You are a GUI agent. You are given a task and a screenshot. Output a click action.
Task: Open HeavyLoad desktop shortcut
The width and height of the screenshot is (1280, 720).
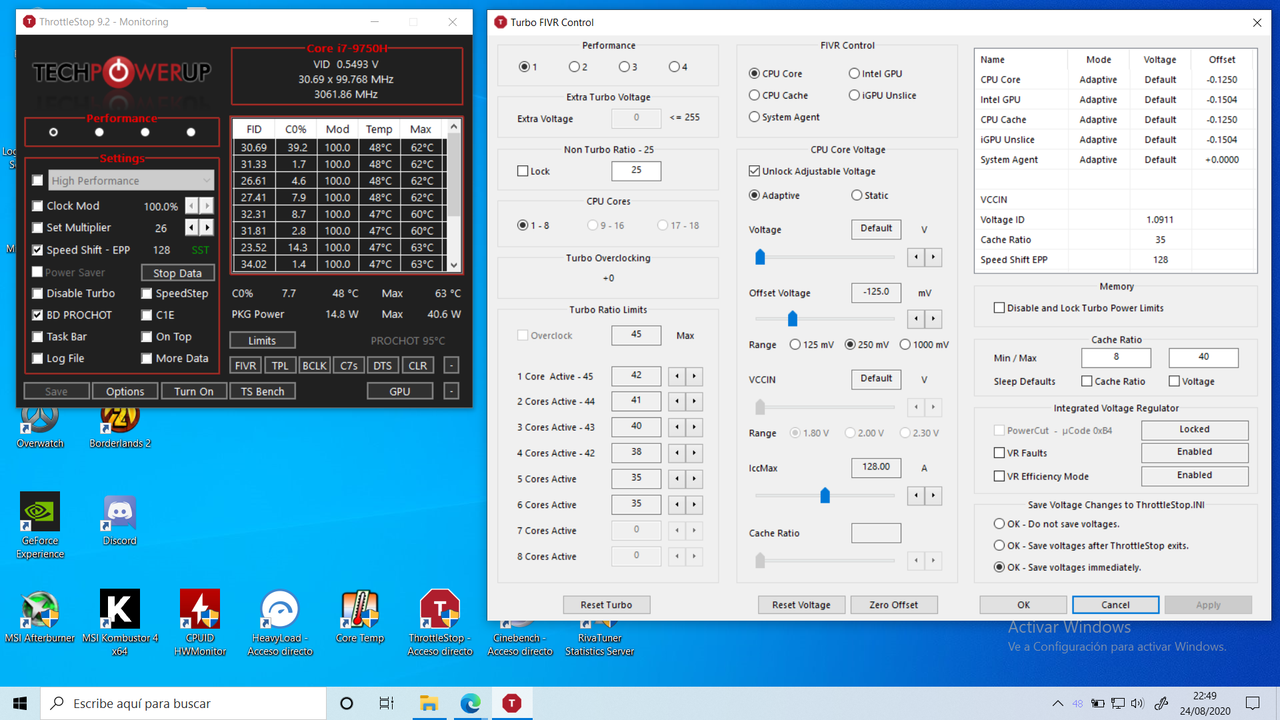[x=280, y=622]
